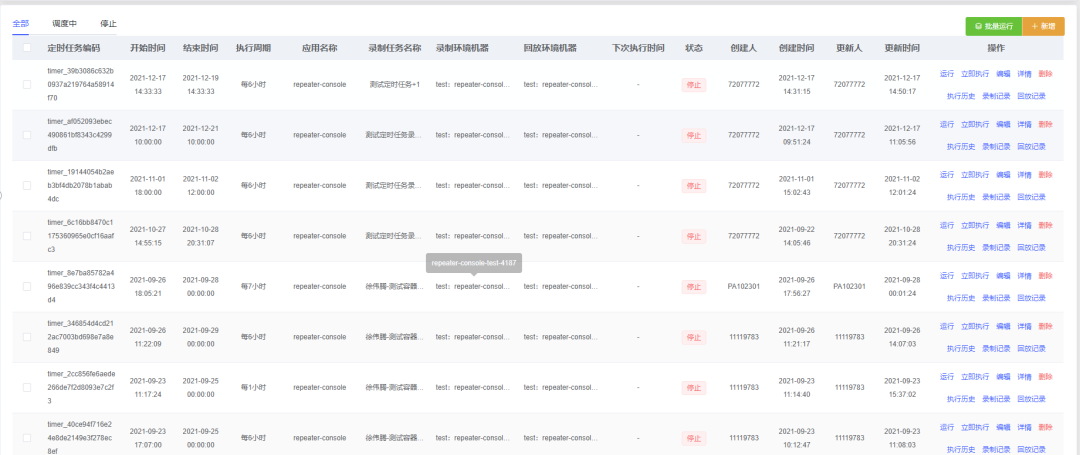Click 立即执行 for task timer_39b3086c632b
This screenshot has width=1080, height=455.
[975, 74]
